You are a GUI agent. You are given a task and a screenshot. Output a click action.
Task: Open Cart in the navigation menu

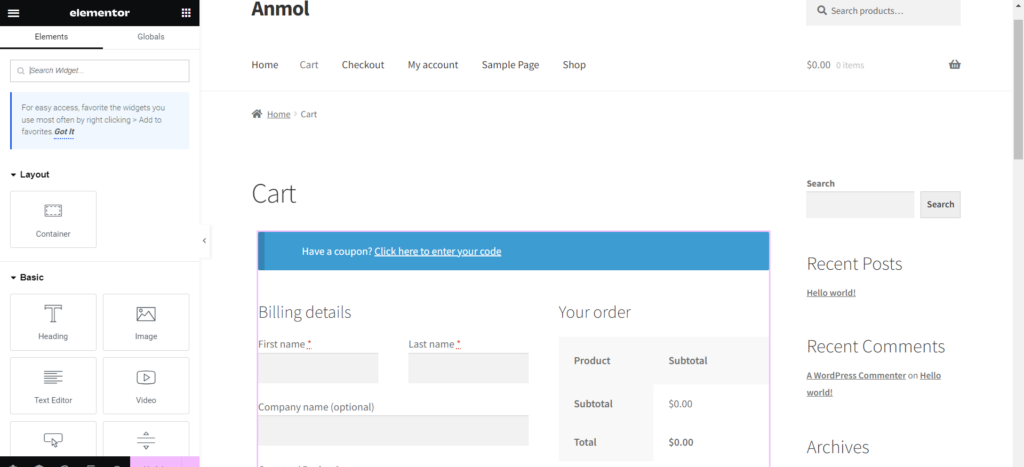309,65
